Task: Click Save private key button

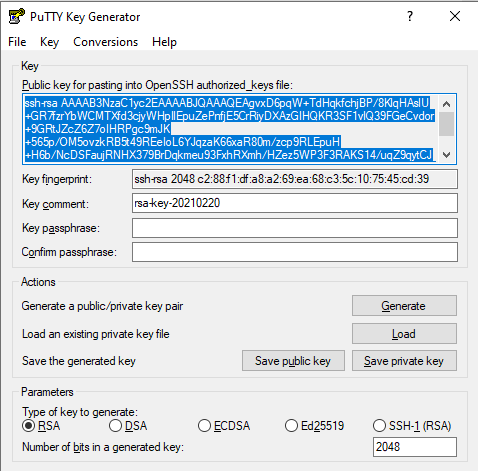Action: click(404, 361)
